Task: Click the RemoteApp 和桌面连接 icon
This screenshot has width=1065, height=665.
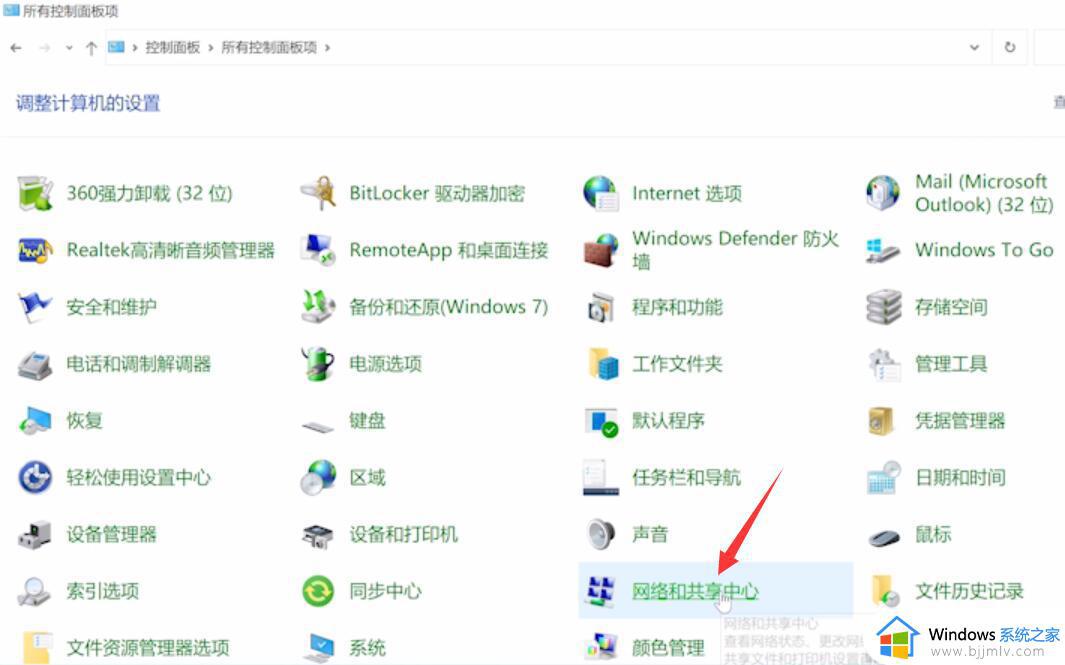Action: tap(319, 251)
